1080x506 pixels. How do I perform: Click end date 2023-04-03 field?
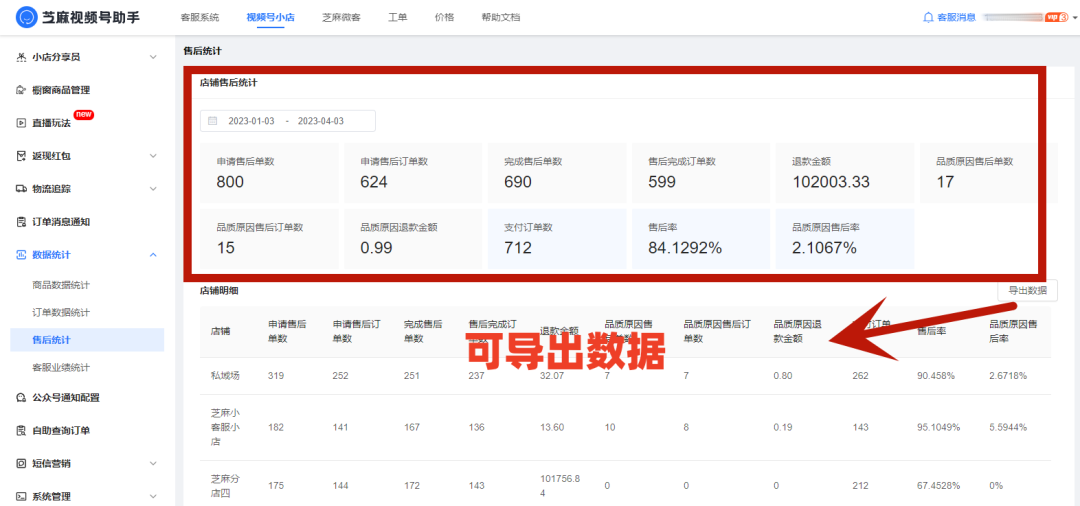pyautogui.click(x=321, y=121)
